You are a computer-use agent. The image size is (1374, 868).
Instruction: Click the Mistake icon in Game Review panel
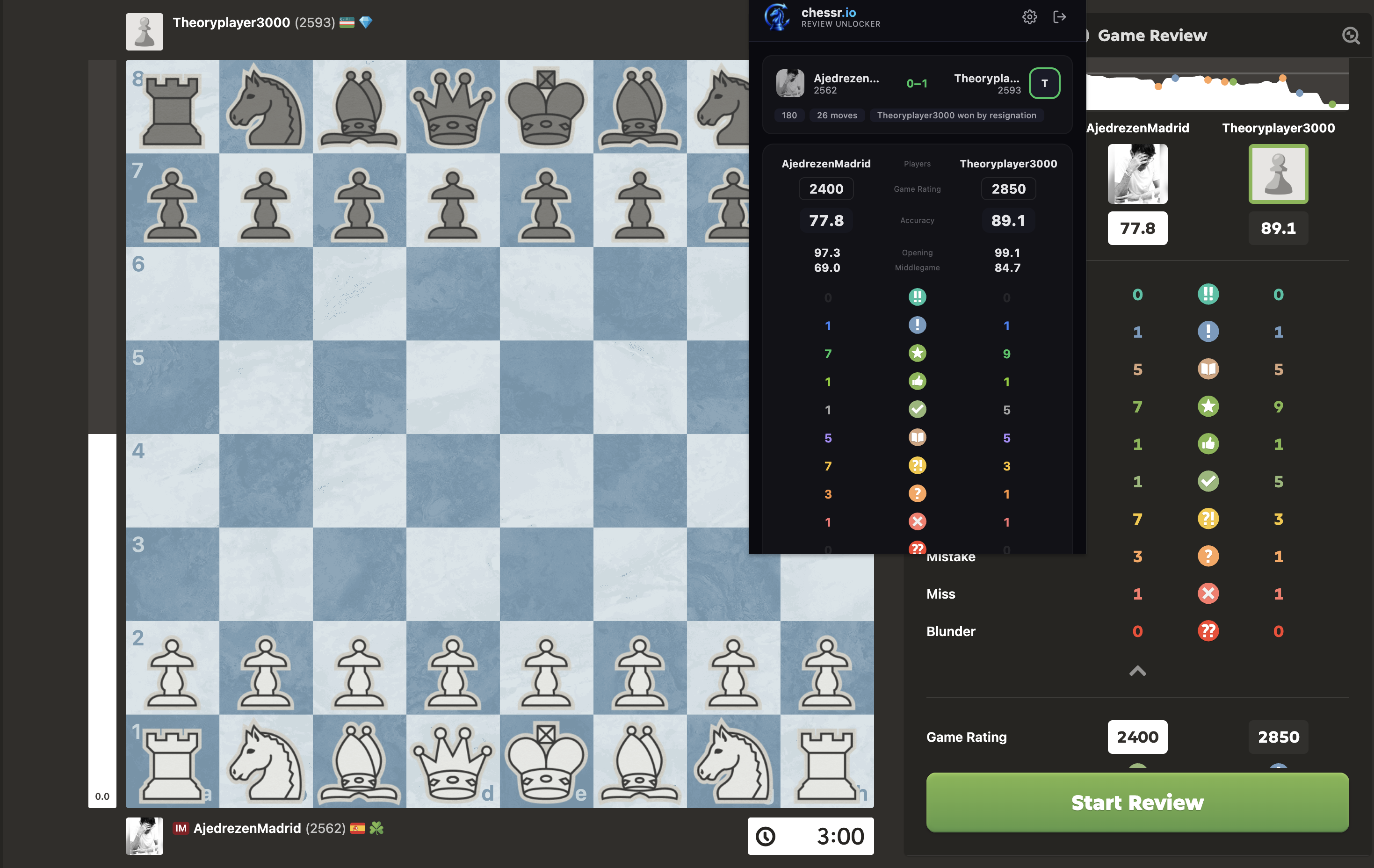1208,556
